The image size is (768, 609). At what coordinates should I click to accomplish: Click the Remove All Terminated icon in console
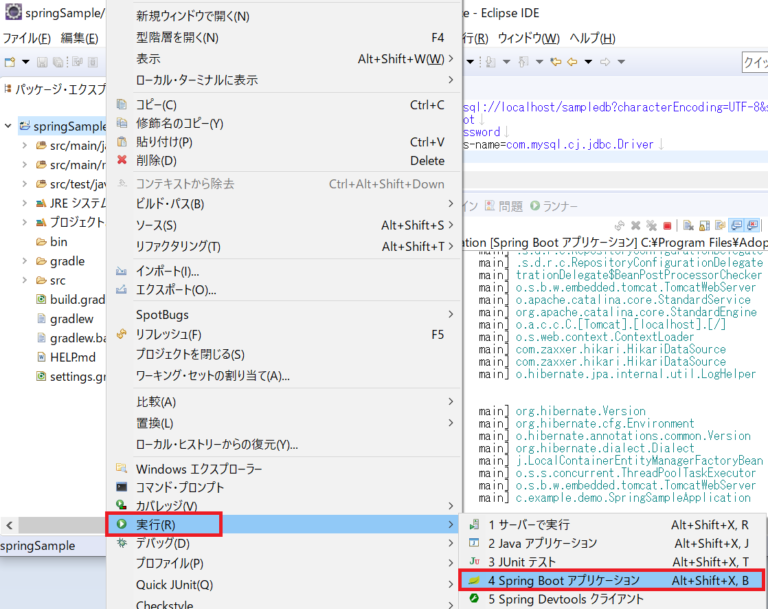coord(651,225)
